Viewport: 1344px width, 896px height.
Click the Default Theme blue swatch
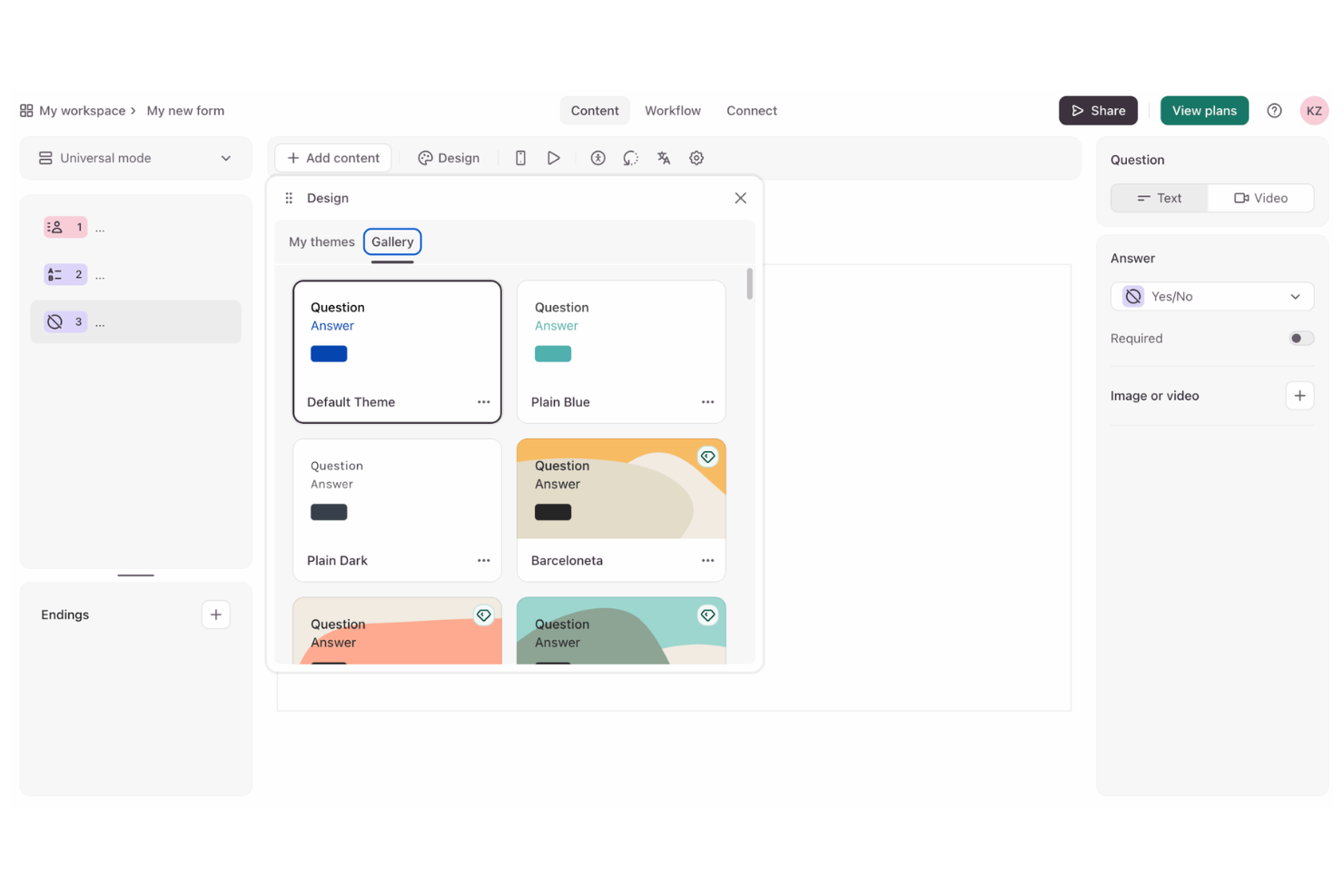tap(329, 354)
